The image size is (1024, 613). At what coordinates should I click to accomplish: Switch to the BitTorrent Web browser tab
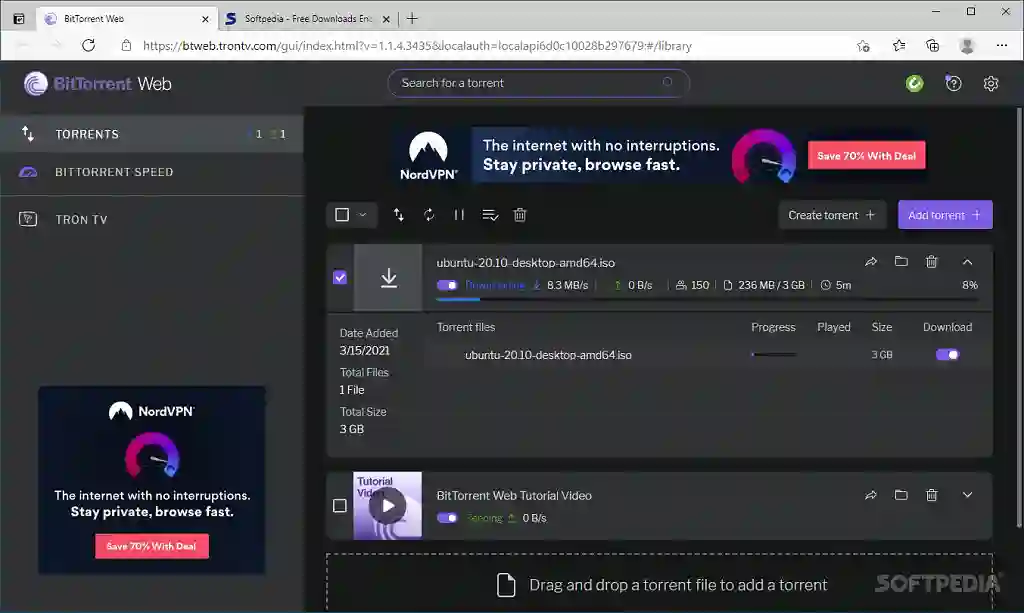point(127,18)
